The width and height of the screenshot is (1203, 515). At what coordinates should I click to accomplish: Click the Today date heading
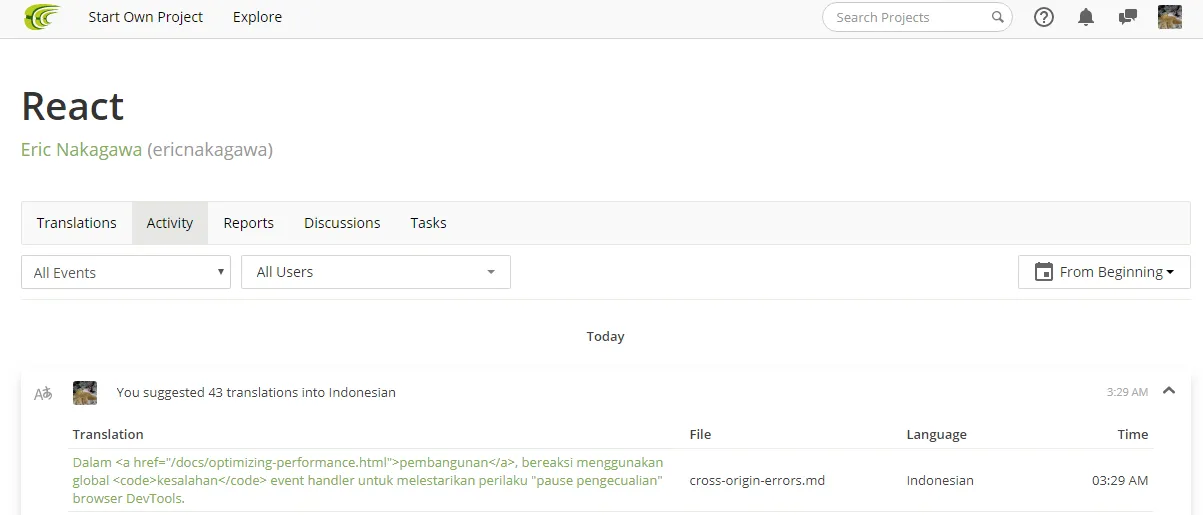tap(606, 337)
